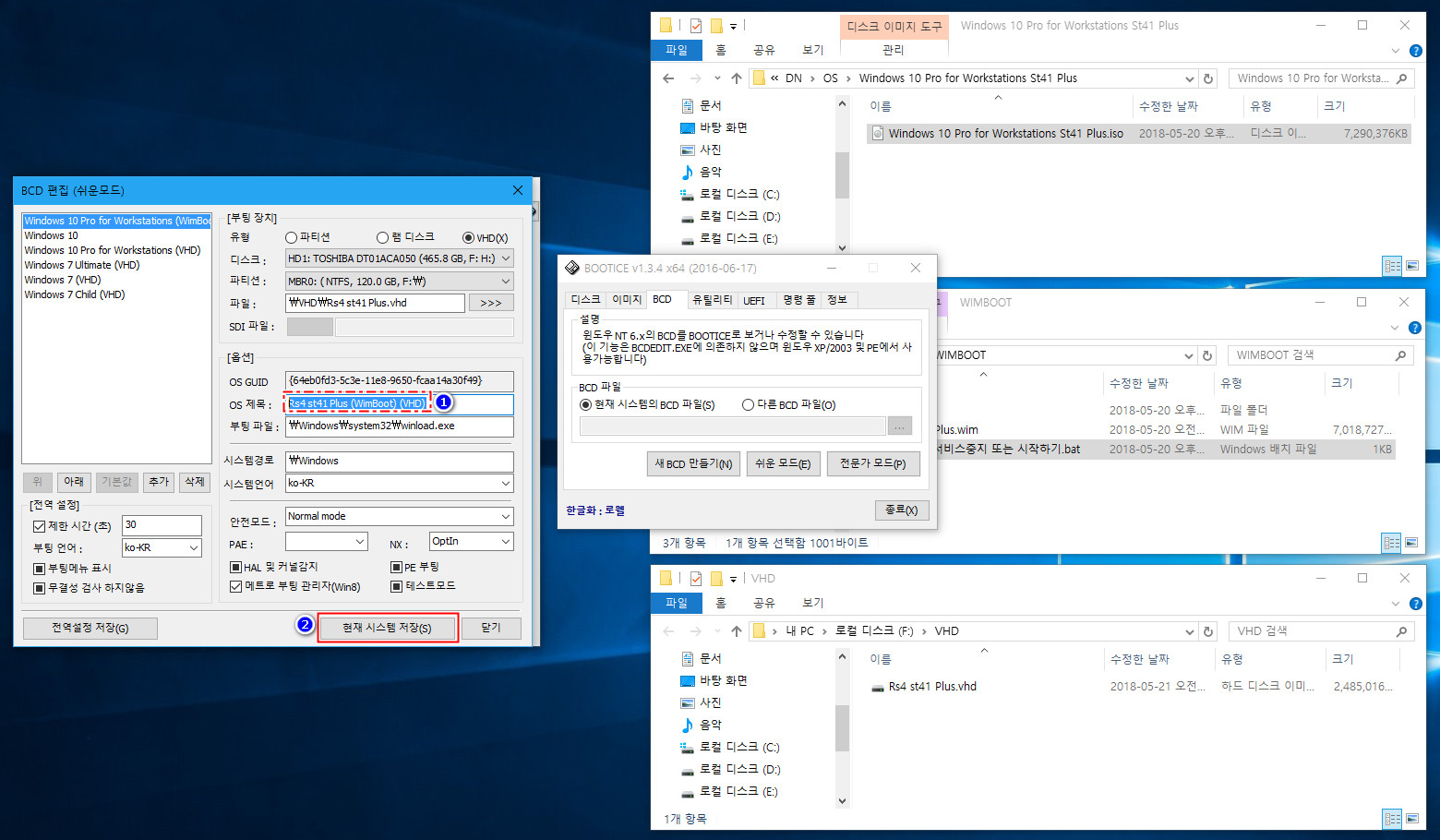Click nav pane scrollbar in VHD window
Image resolution: width=1440 pixels, height=840 pixels.
click(842, 728)
